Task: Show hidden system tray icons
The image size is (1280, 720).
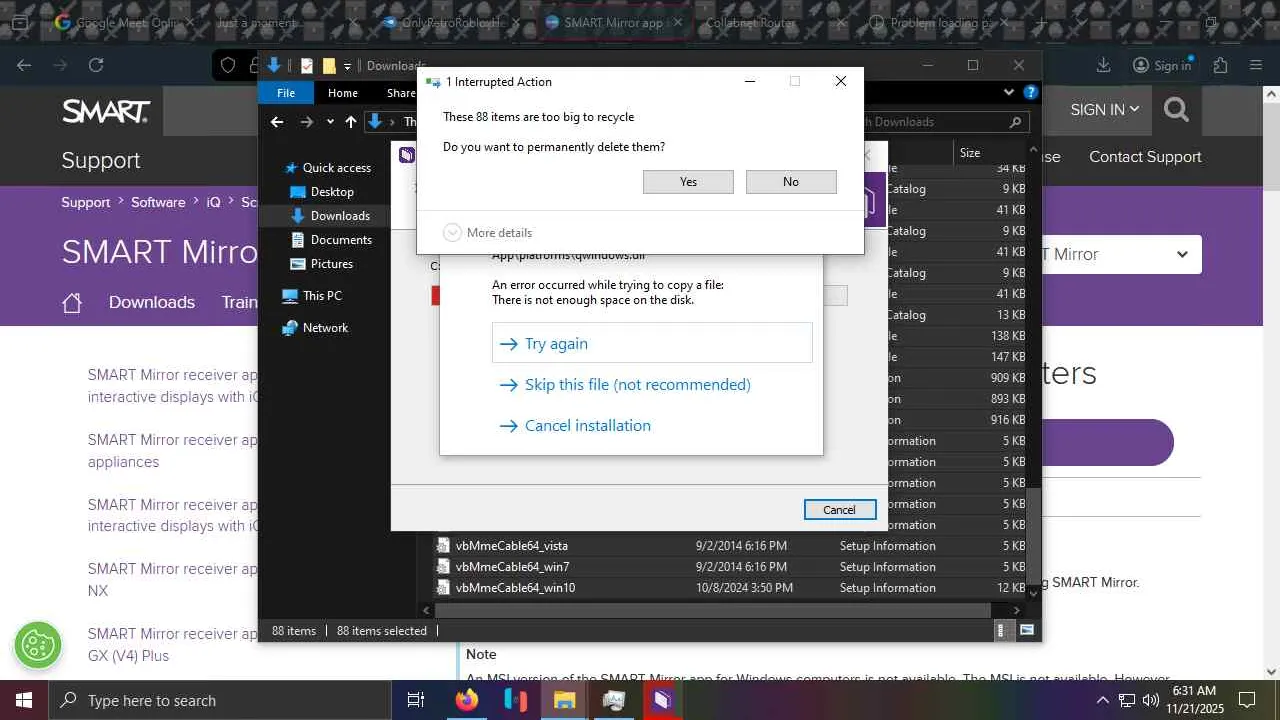Action: point(1103,700)
